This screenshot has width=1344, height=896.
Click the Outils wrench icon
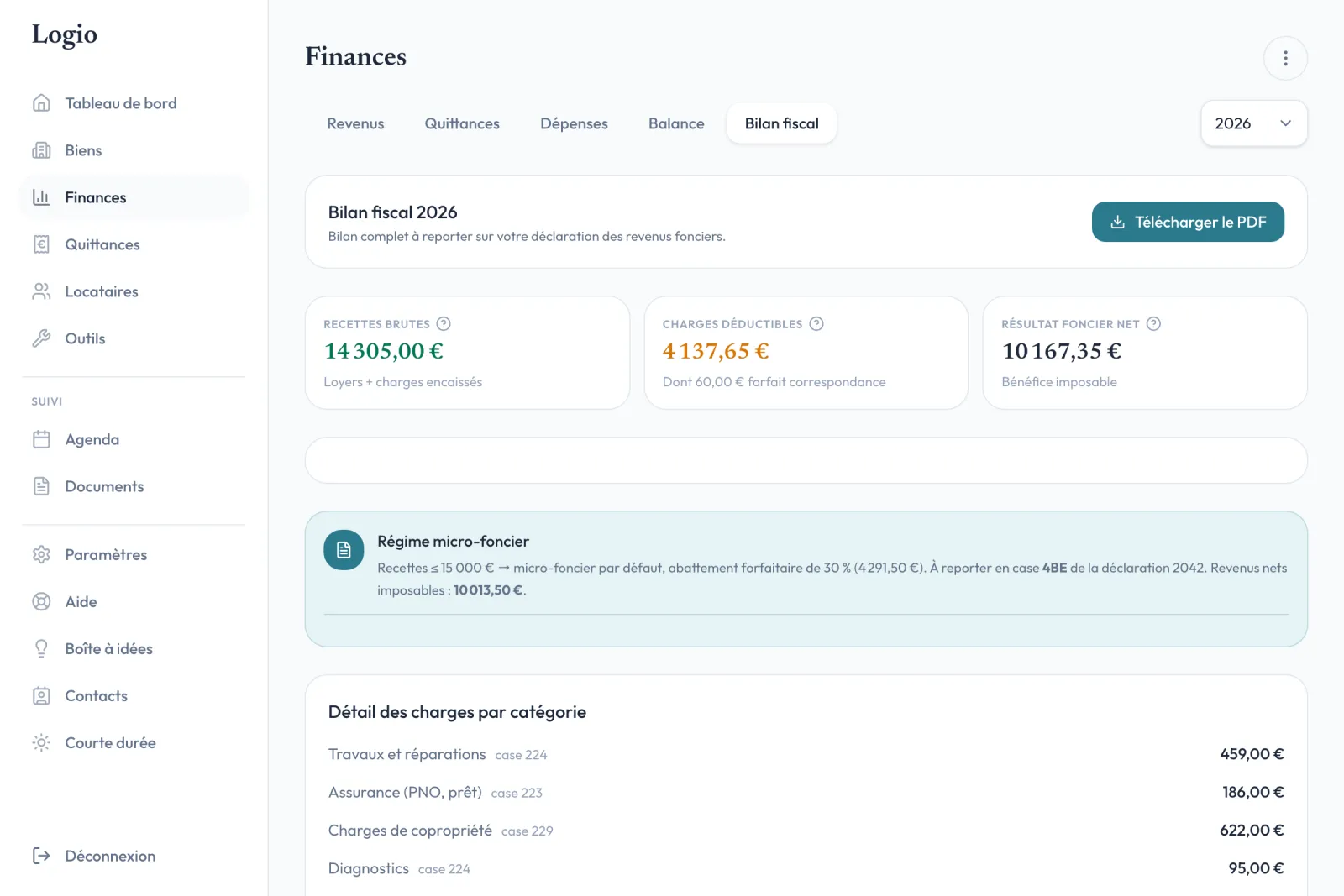[x=41, y=338]
